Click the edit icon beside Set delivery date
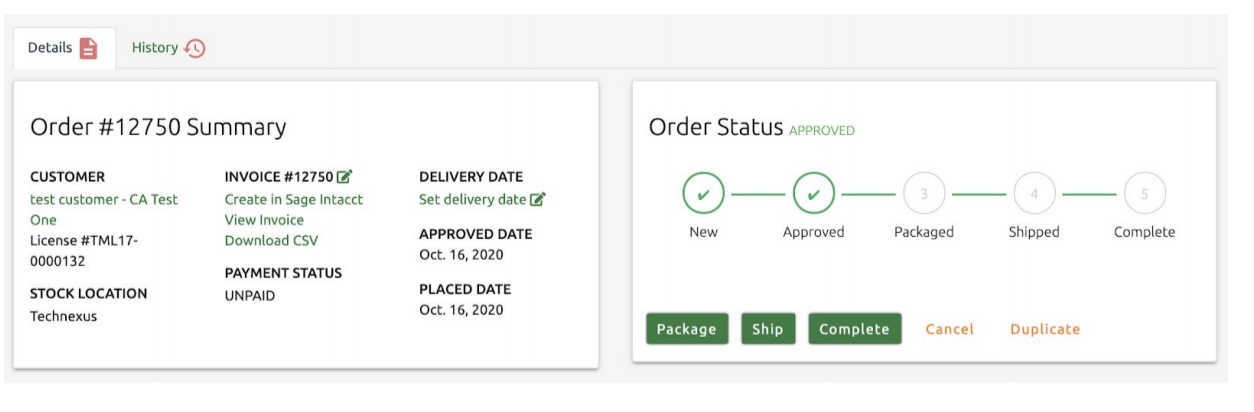Viewport: 1254px width, 412px height. point(538,200)
